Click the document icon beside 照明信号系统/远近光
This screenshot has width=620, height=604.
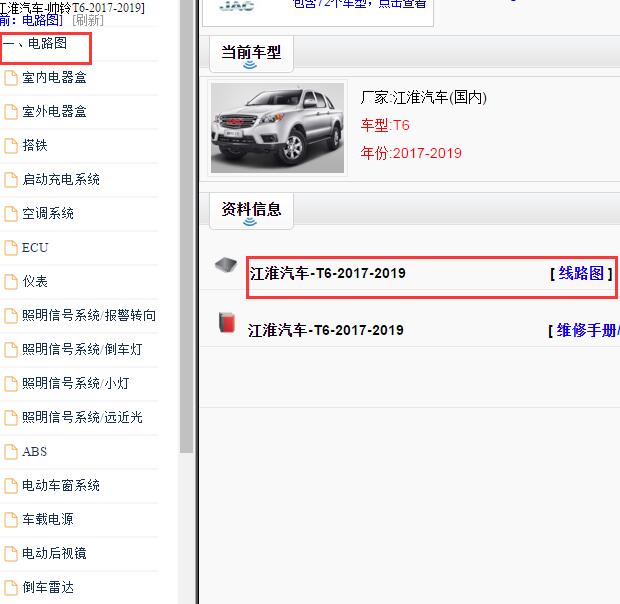click(11, 418)
